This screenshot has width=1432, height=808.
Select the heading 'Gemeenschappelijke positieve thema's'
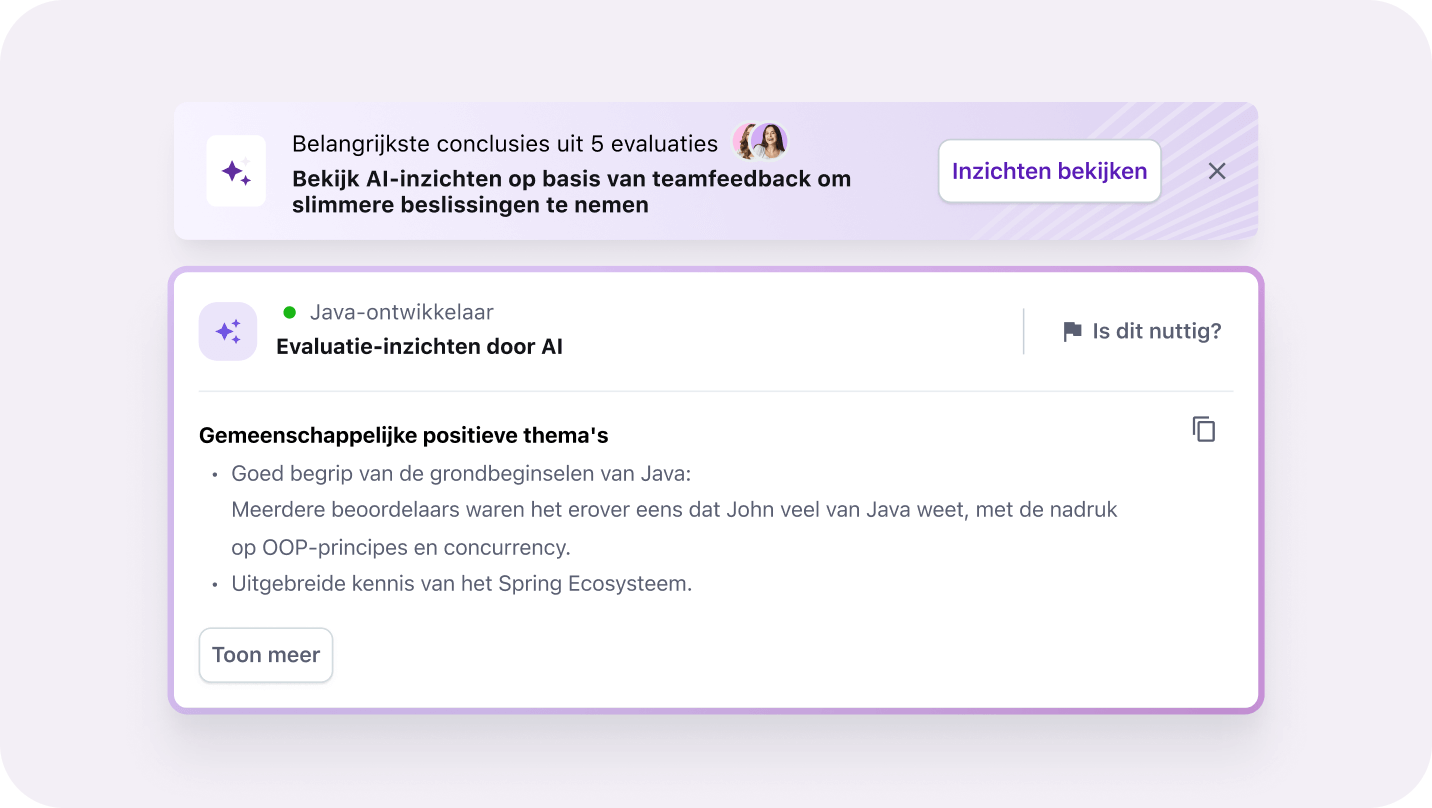[403, 435]
